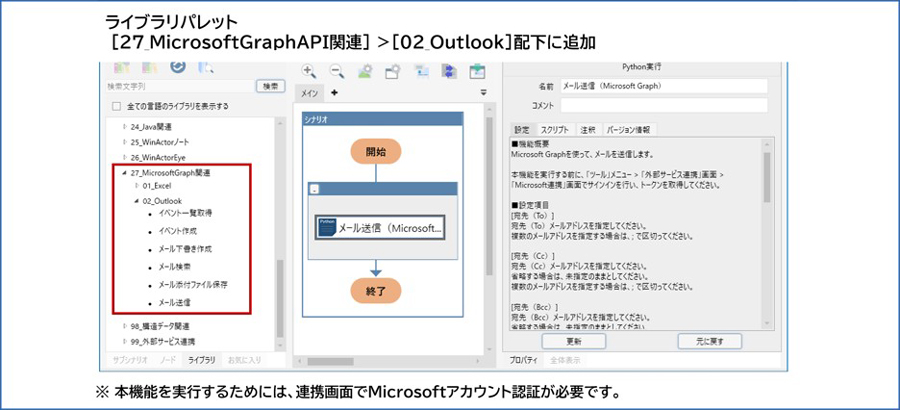The width and height of the screenshot is (900, 410).
Task: Click the green download arrow window icon
Action: [x=477, y=71]
